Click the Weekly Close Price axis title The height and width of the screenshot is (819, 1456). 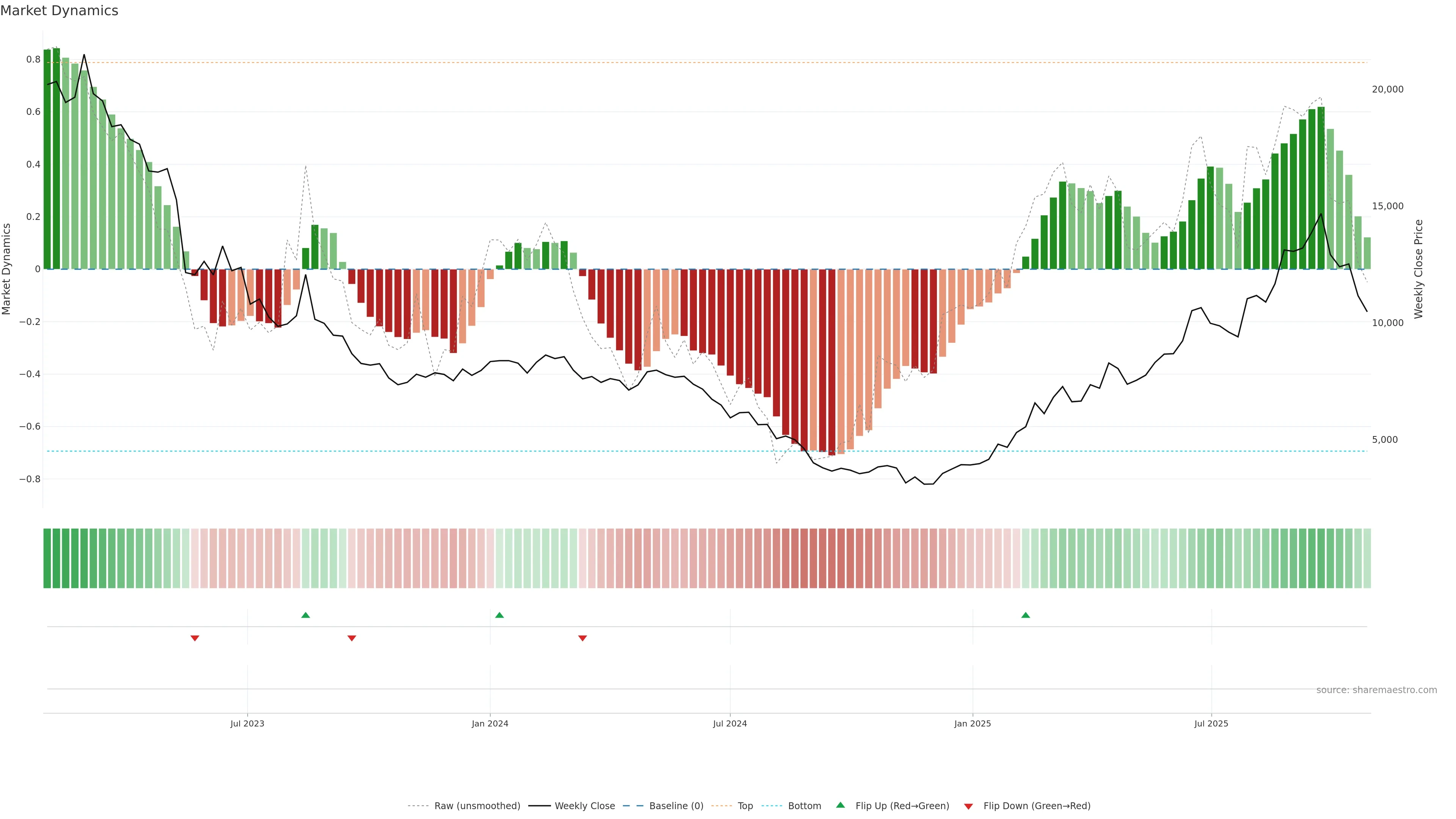[x=1419, y=269]
